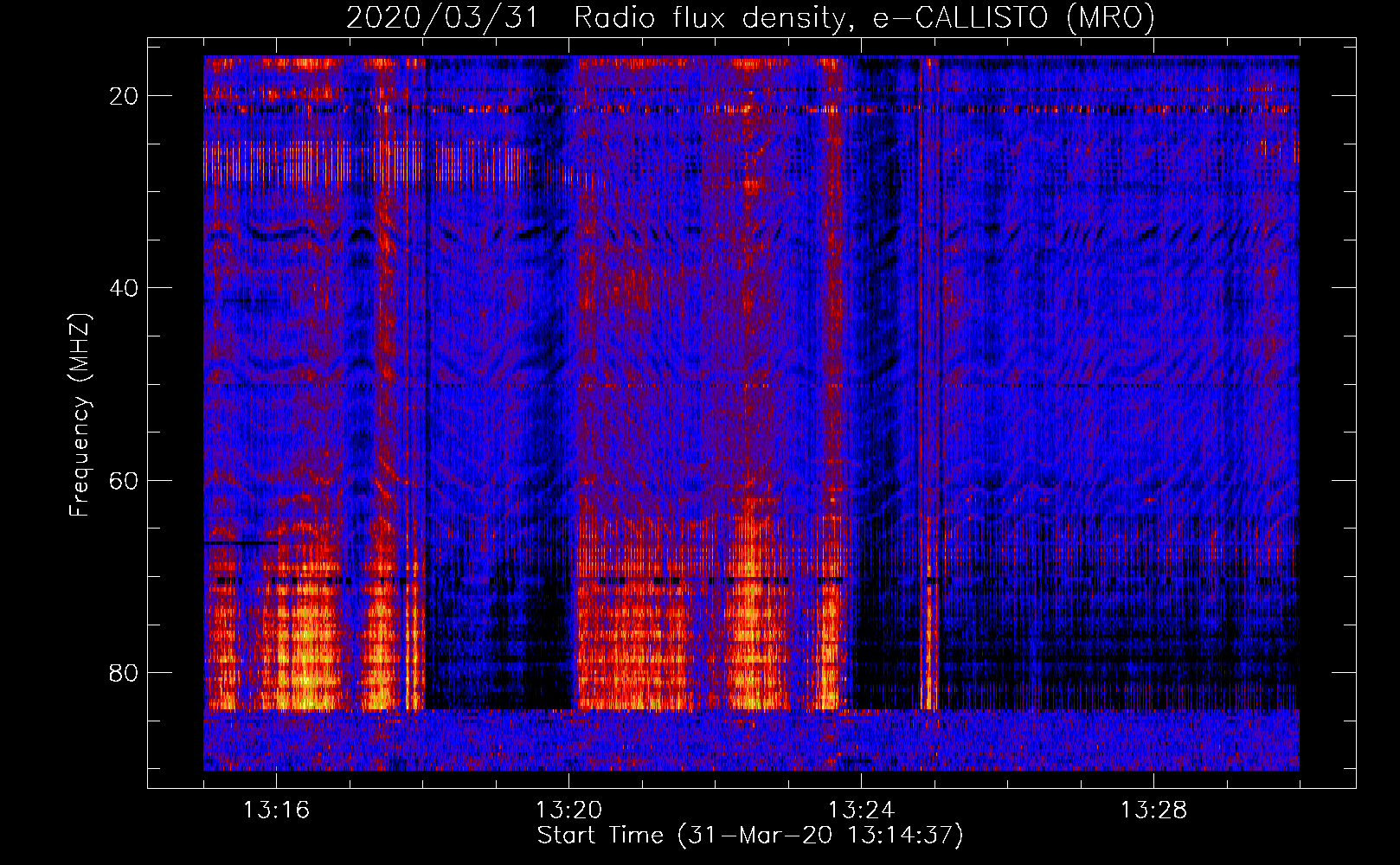Click the 80 MHz frequency tick label
Image resolution: width=1400 pixels, height=865 pixels.
pos(124,672)
